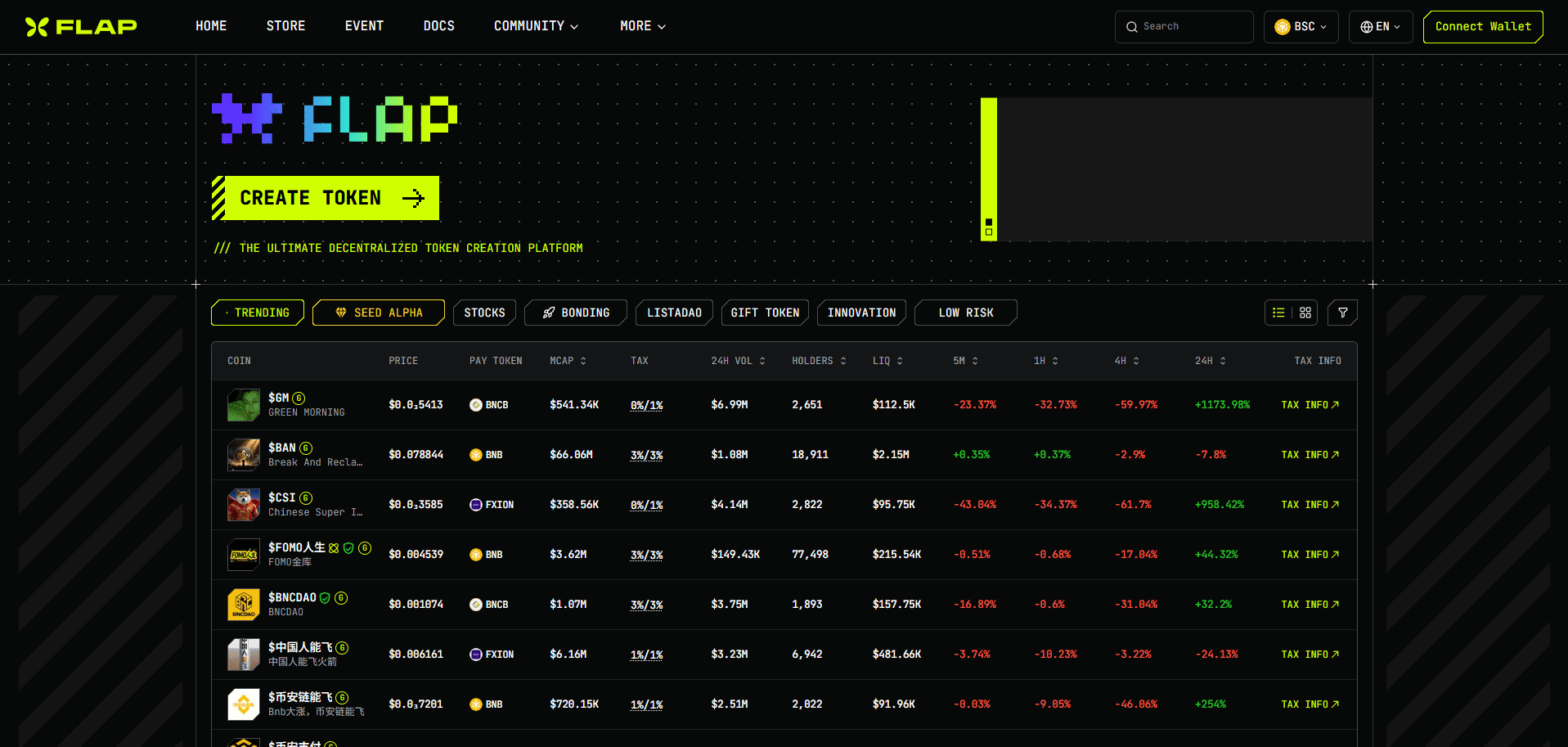
Task: Sort table by 24H VOL column
Action: click(739, 361)
